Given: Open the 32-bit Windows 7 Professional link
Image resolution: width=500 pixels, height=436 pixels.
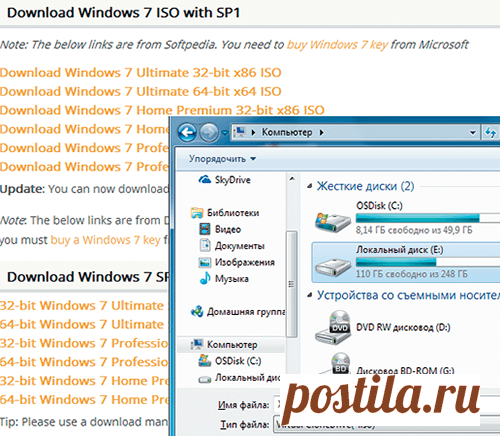Looking at the screenshot, I should [x=84, y=343].
